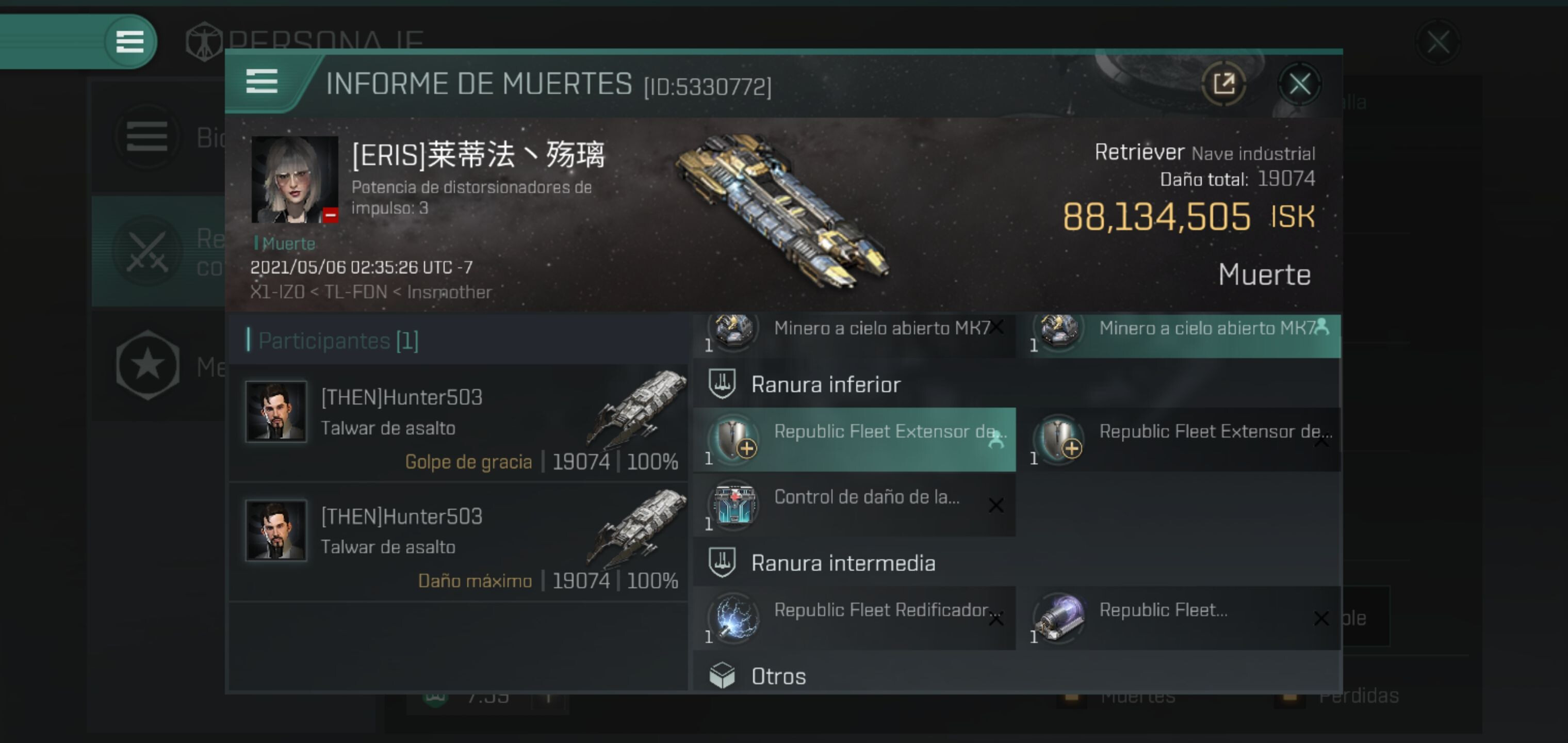Select the highlighted Minero a cielo abierto MK7

(1182, 335)
